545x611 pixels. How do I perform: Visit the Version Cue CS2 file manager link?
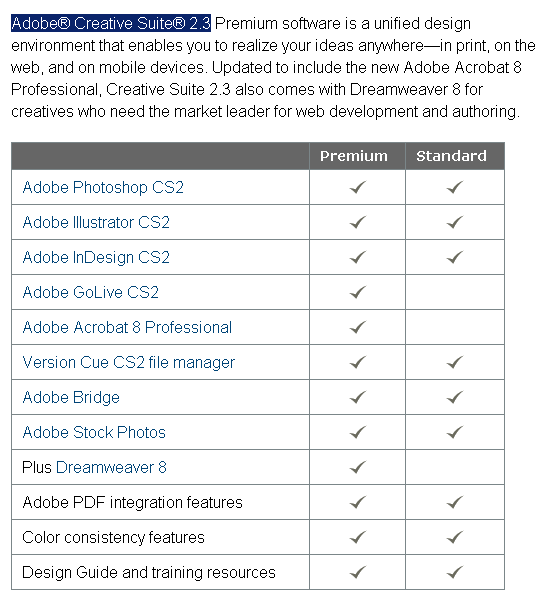pos(129,362)
